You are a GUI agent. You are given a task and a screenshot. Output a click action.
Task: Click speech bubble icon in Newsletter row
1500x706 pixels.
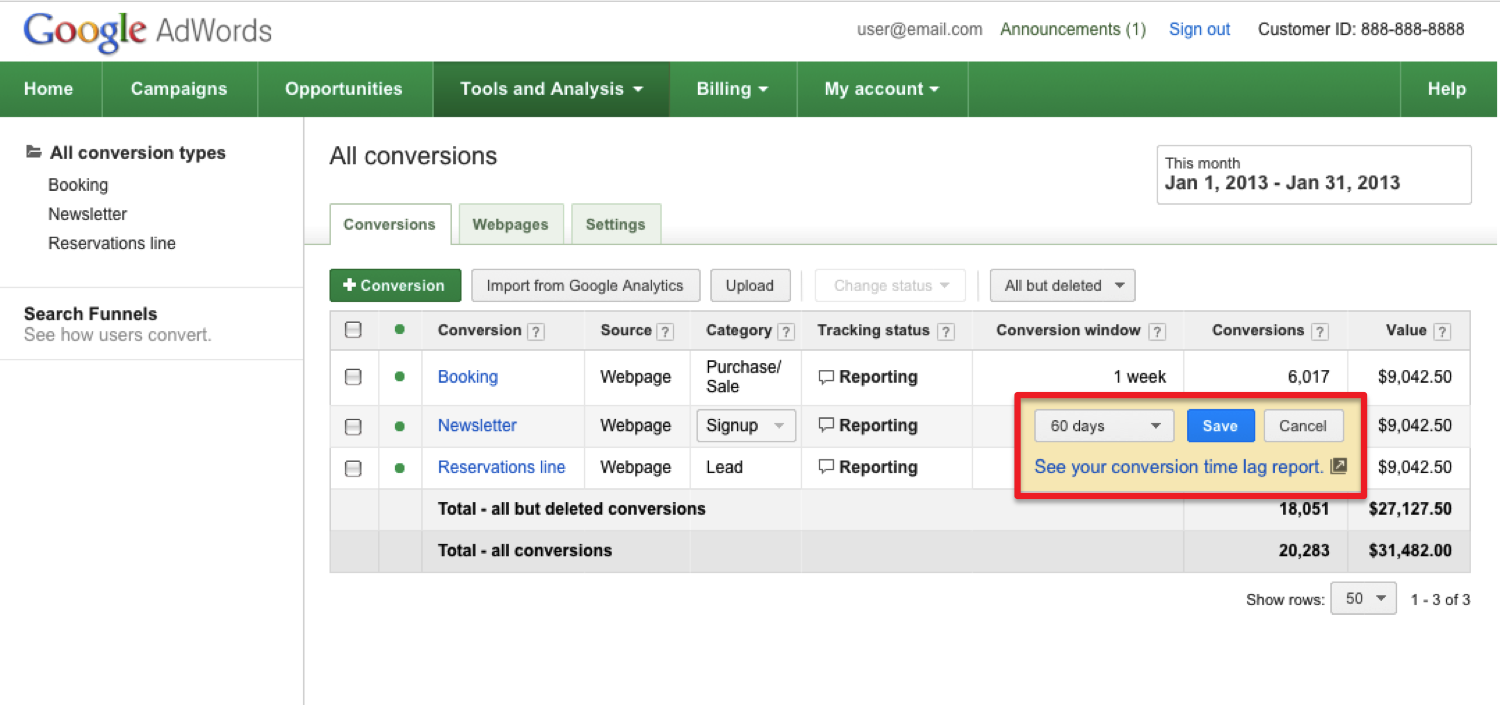[826, 426]
